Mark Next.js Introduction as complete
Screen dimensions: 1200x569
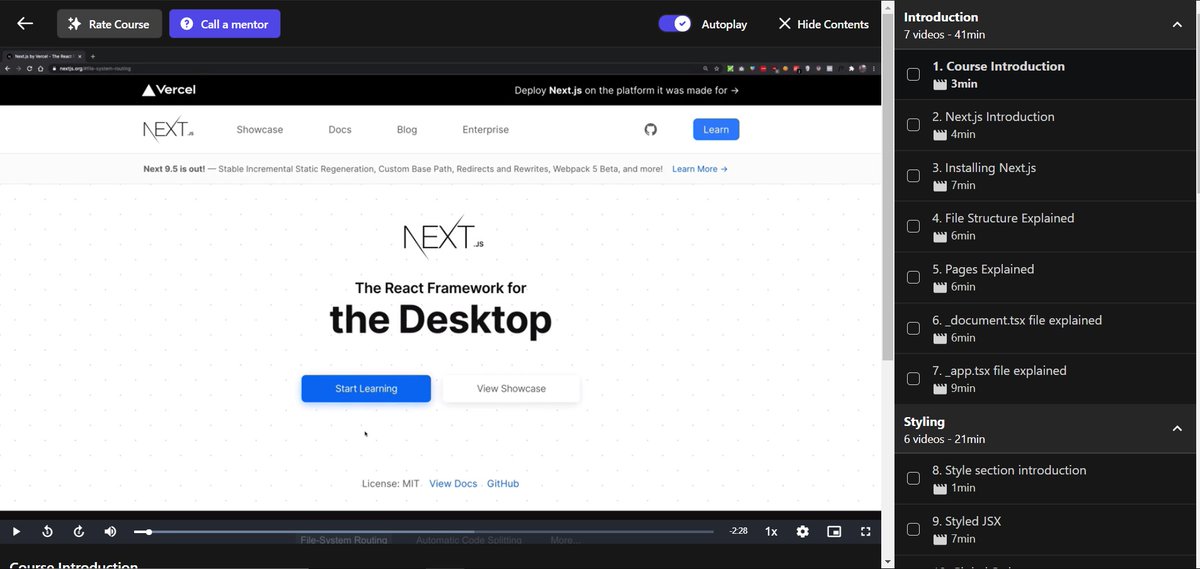[913, 125]
